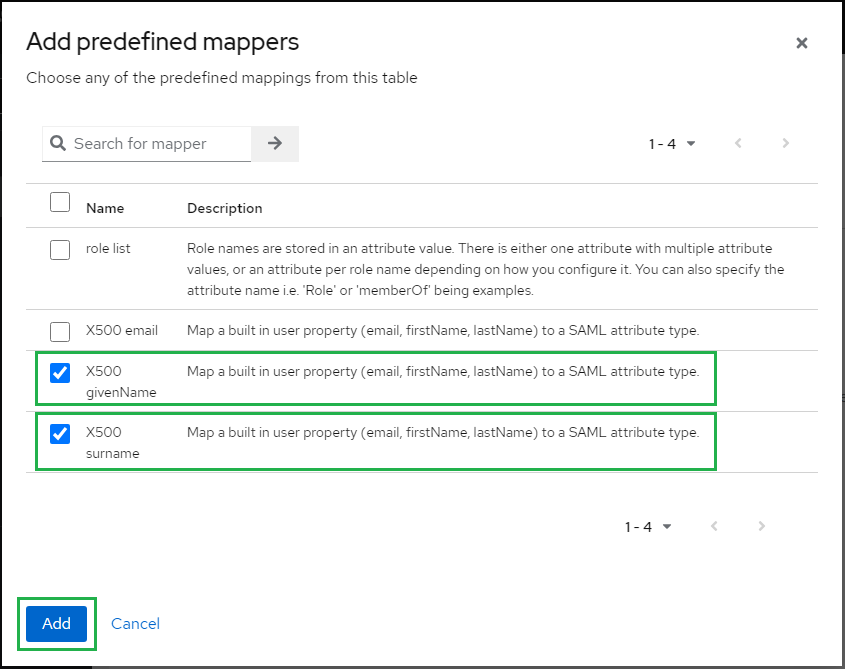Check the role list mapper checkbox
Viewport: 845px width, 669px height.
point(60,250)
